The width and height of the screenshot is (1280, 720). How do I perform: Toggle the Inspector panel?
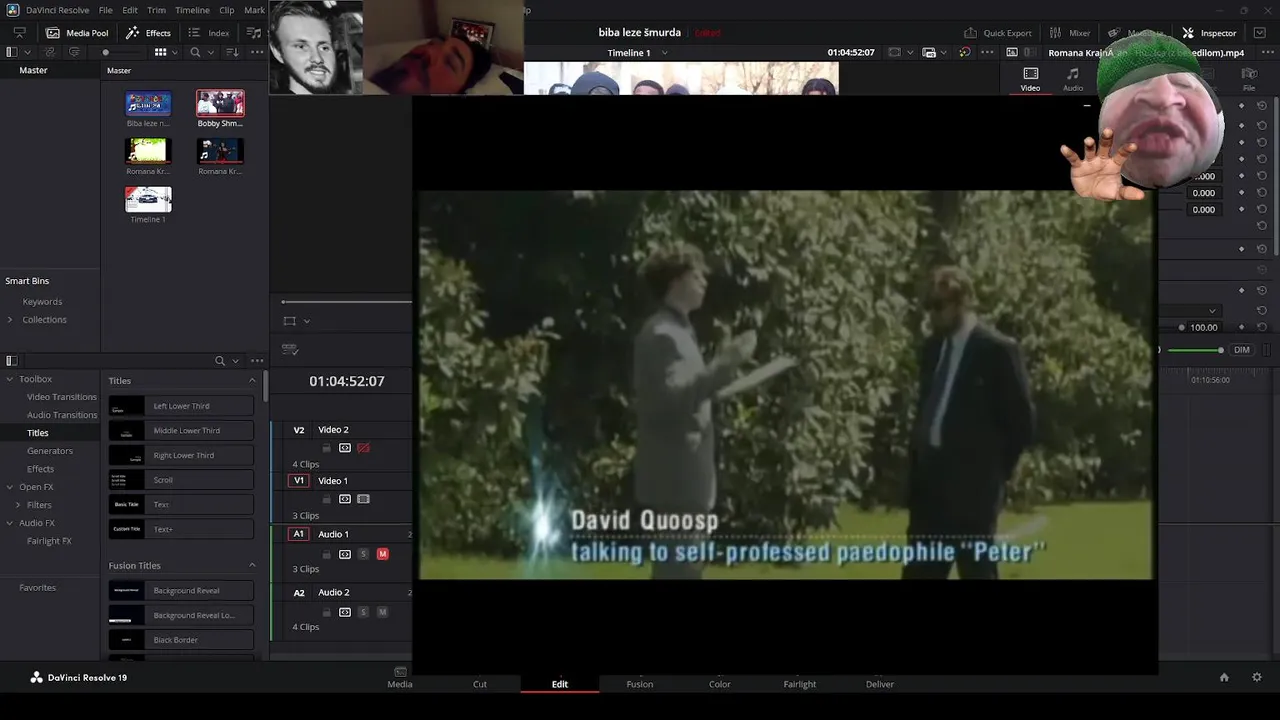[1209, 33]
